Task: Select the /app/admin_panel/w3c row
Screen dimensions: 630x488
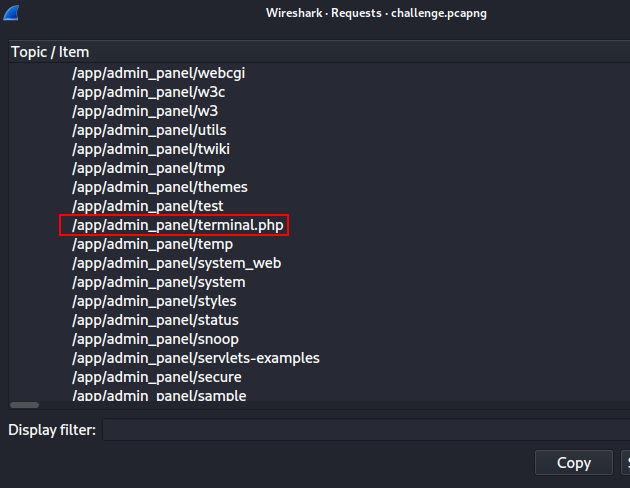Action: pyautogui.click(x=134, y=92)
